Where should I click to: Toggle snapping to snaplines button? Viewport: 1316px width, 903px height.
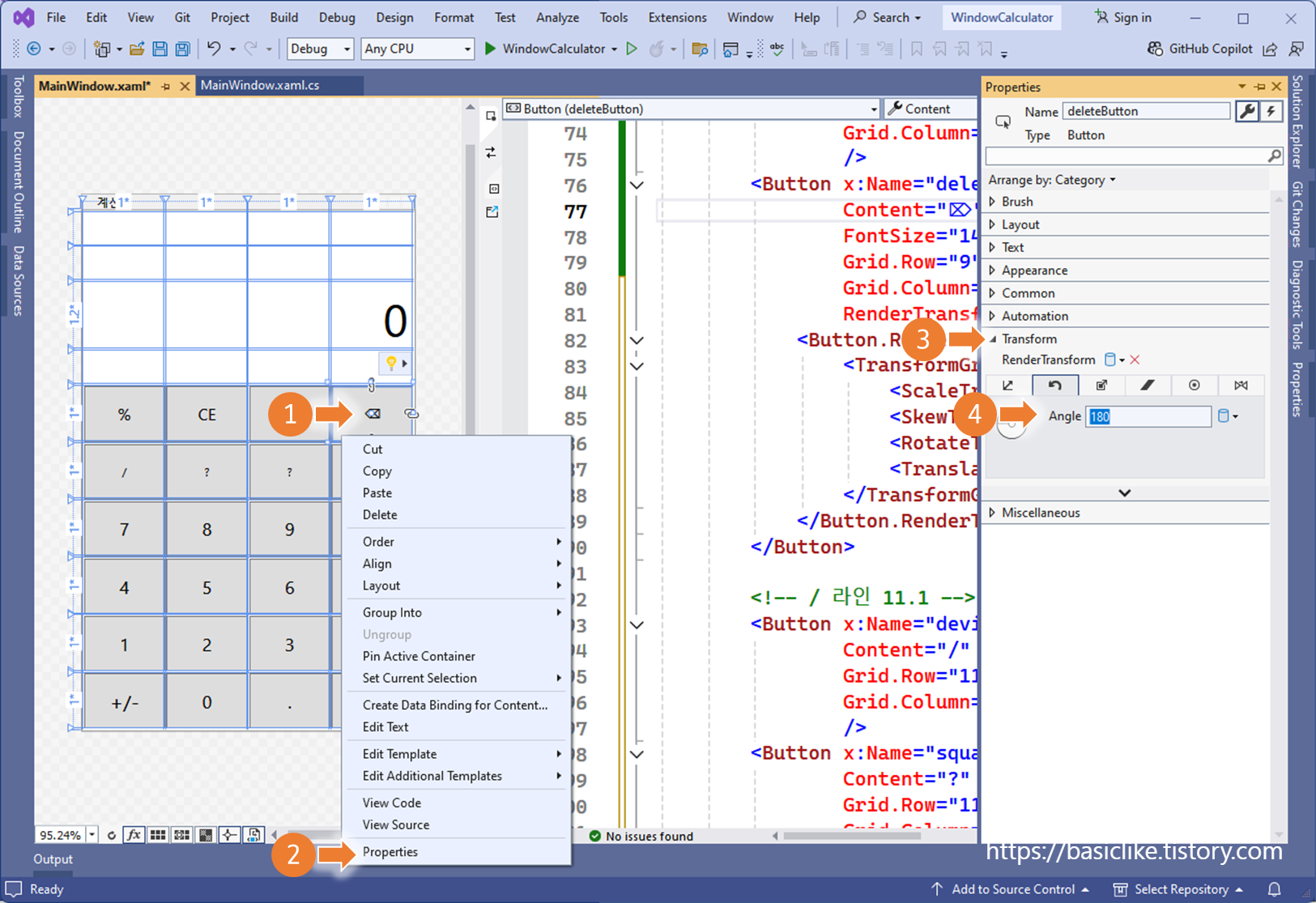[230, 835]
